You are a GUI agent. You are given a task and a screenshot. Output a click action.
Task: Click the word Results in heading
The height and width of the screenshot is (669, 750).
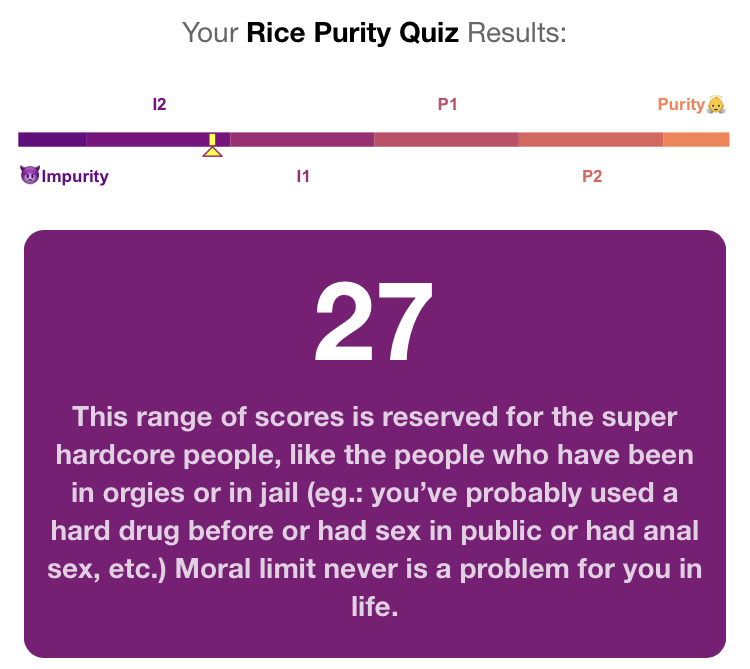(517, 33)
